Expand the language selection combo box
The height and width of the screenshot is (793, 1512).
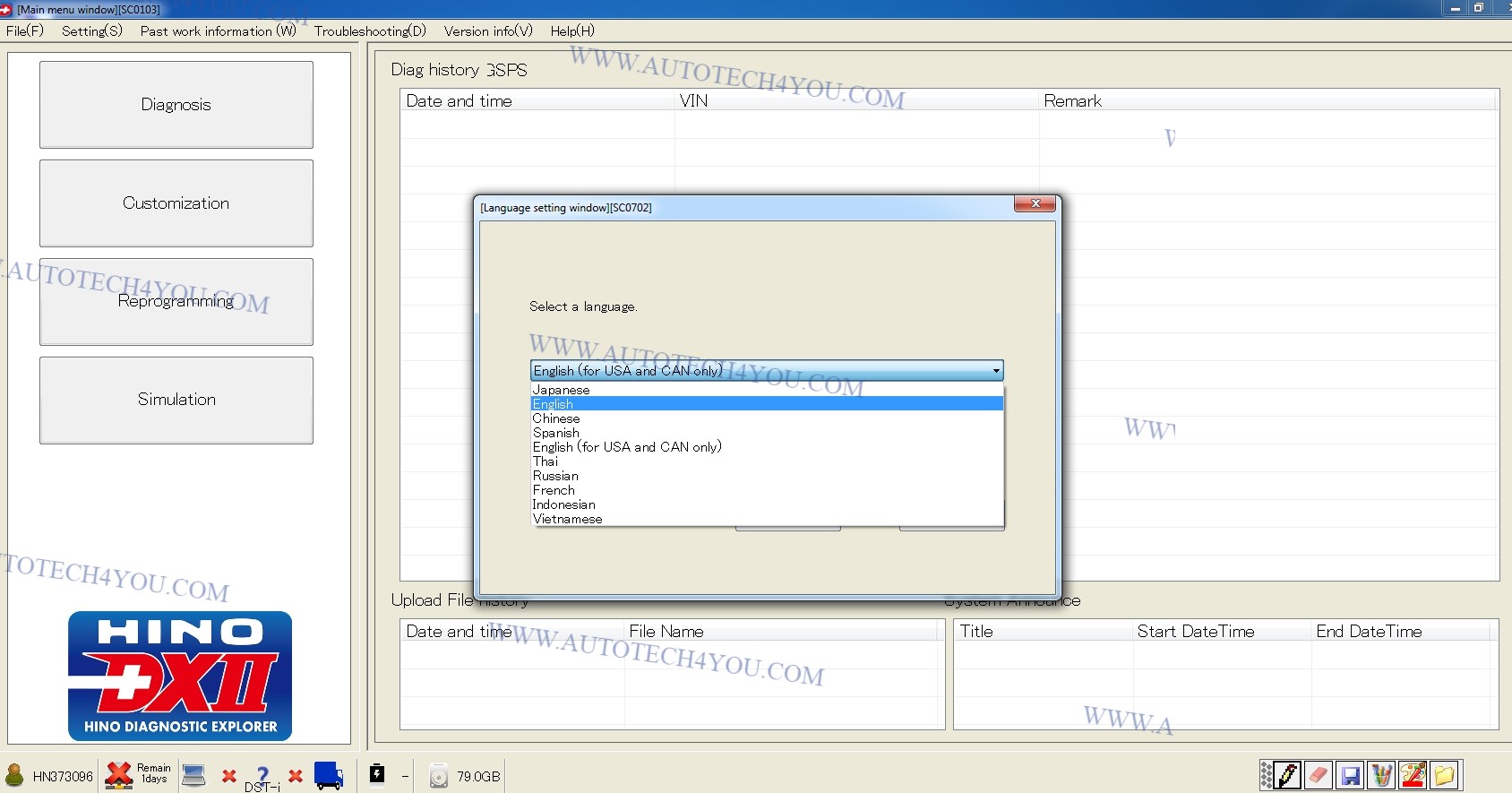[995, 371]
